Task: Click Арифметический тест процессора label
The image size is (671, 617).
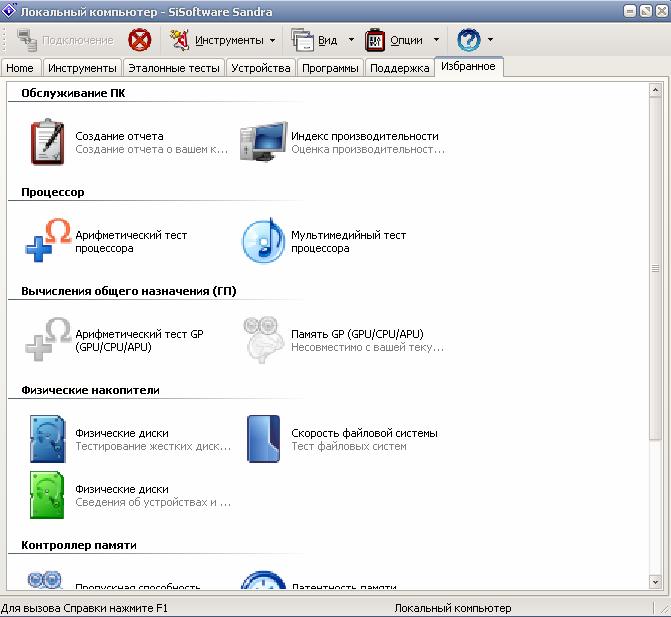Action: tap(131, 241)
